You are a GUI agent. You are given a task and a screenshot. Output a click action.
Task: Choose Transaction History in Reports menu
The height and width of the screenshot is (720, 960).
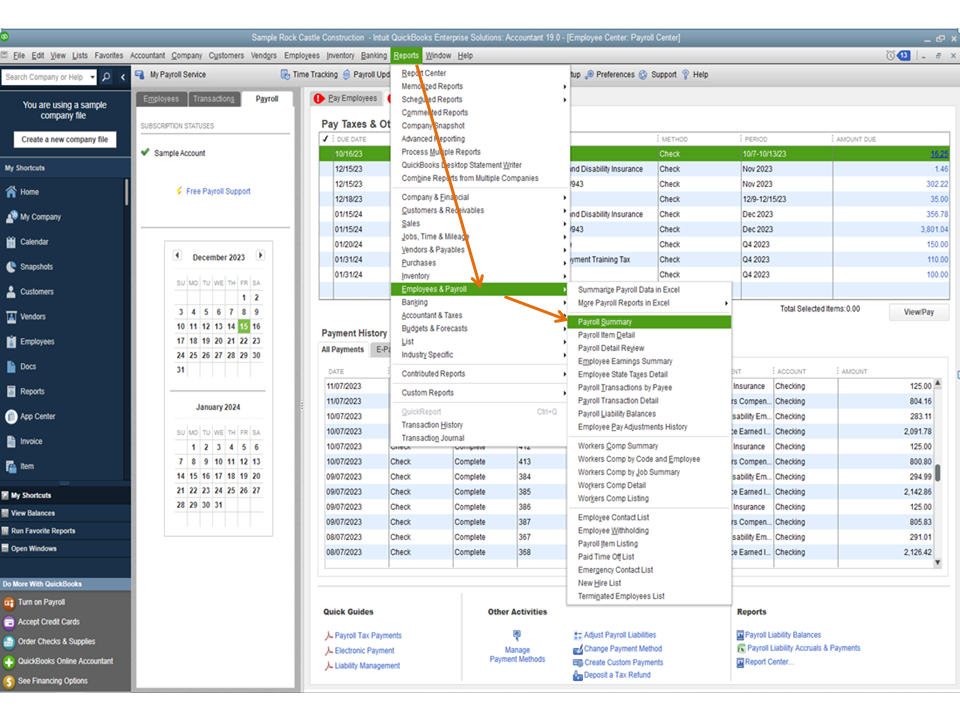click(480, 425)
